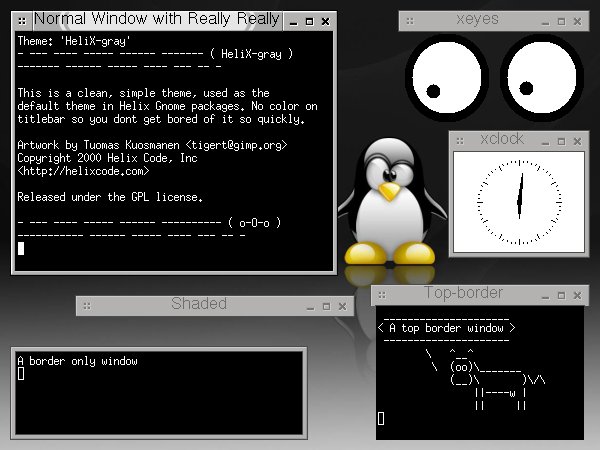Click the cursor block in Normal Window terminal

[x=21, y=249]
